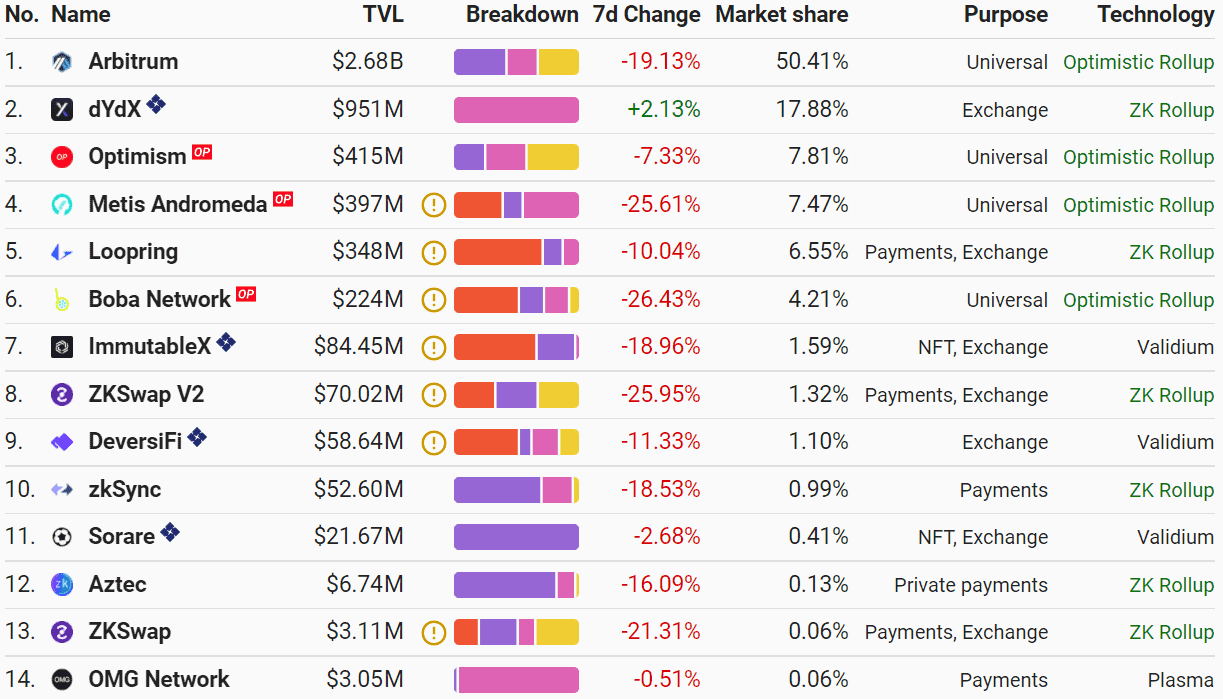Select the OMG Network logo

61,679
